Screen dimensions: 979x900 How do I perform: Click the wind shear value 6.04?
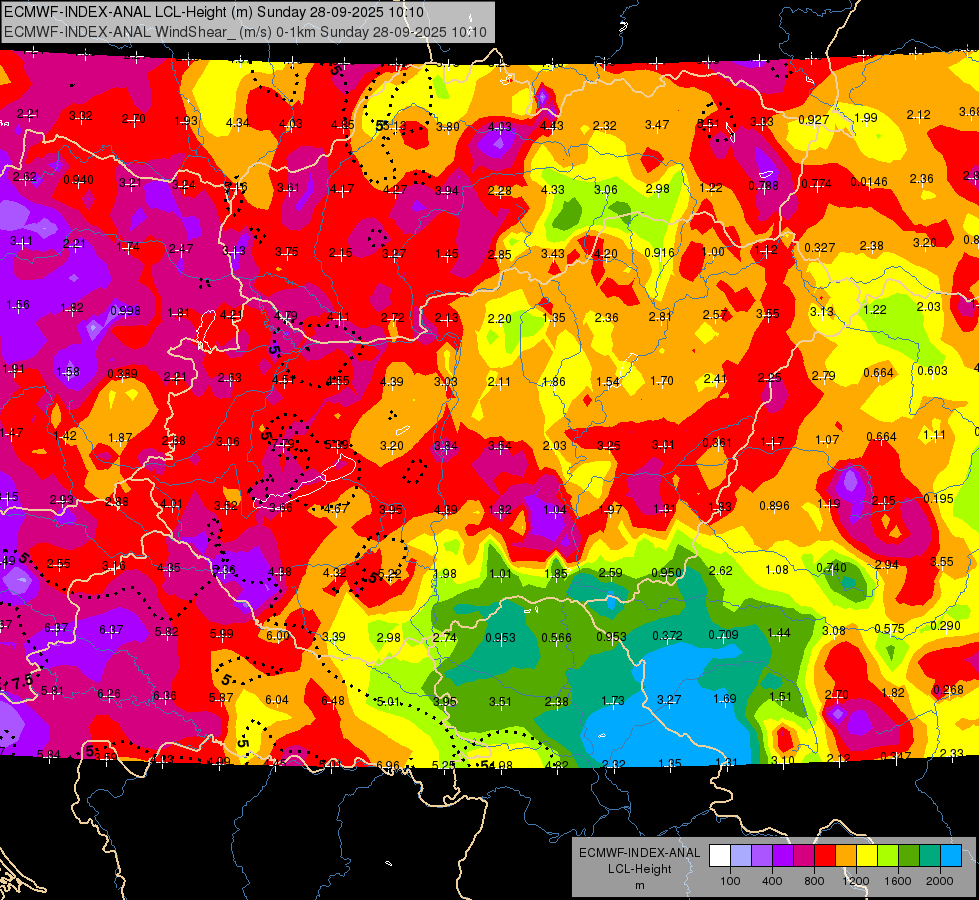tap(277, 700)
